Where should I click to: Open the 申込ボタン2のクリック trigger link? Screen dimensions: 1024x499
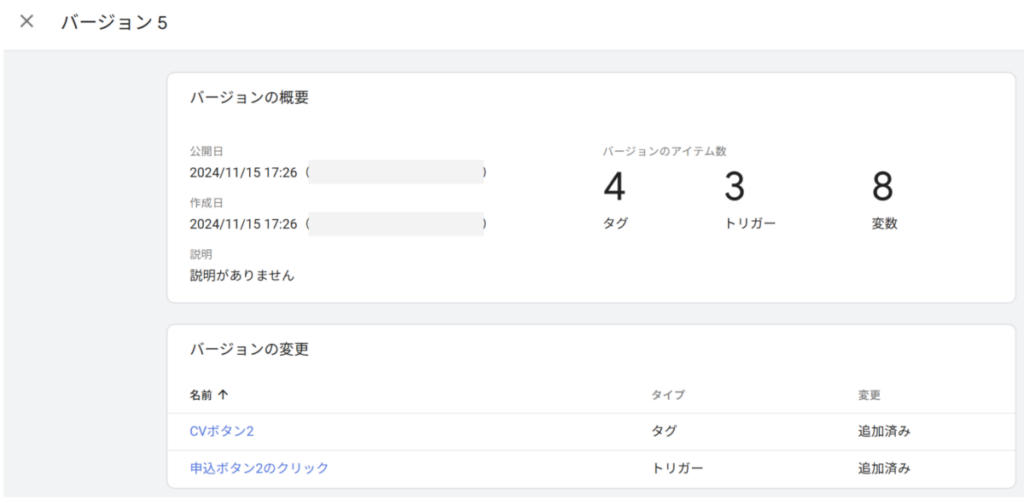[x=259, y=468]
